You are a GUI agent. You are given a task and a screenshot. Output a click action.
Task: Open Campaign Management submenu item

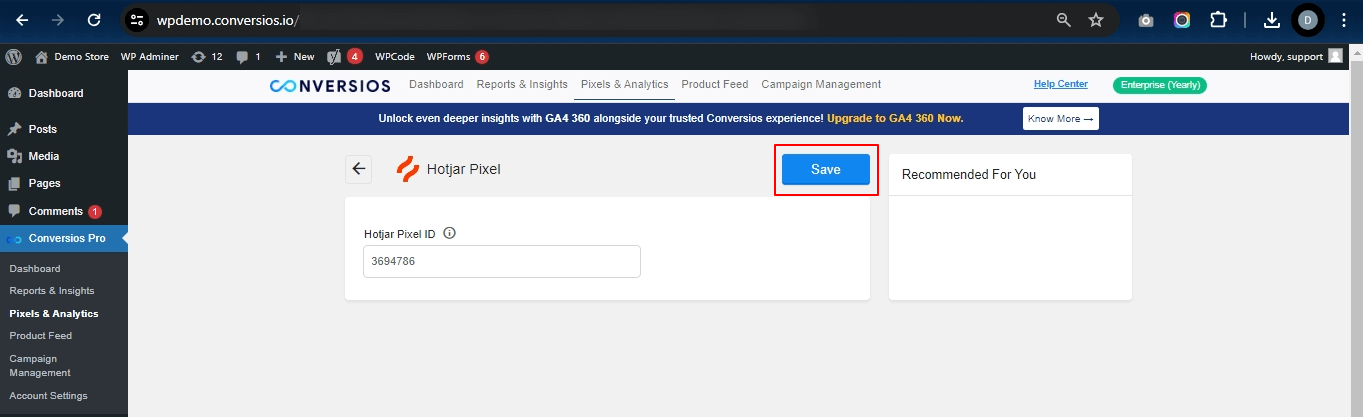[40, 365]
